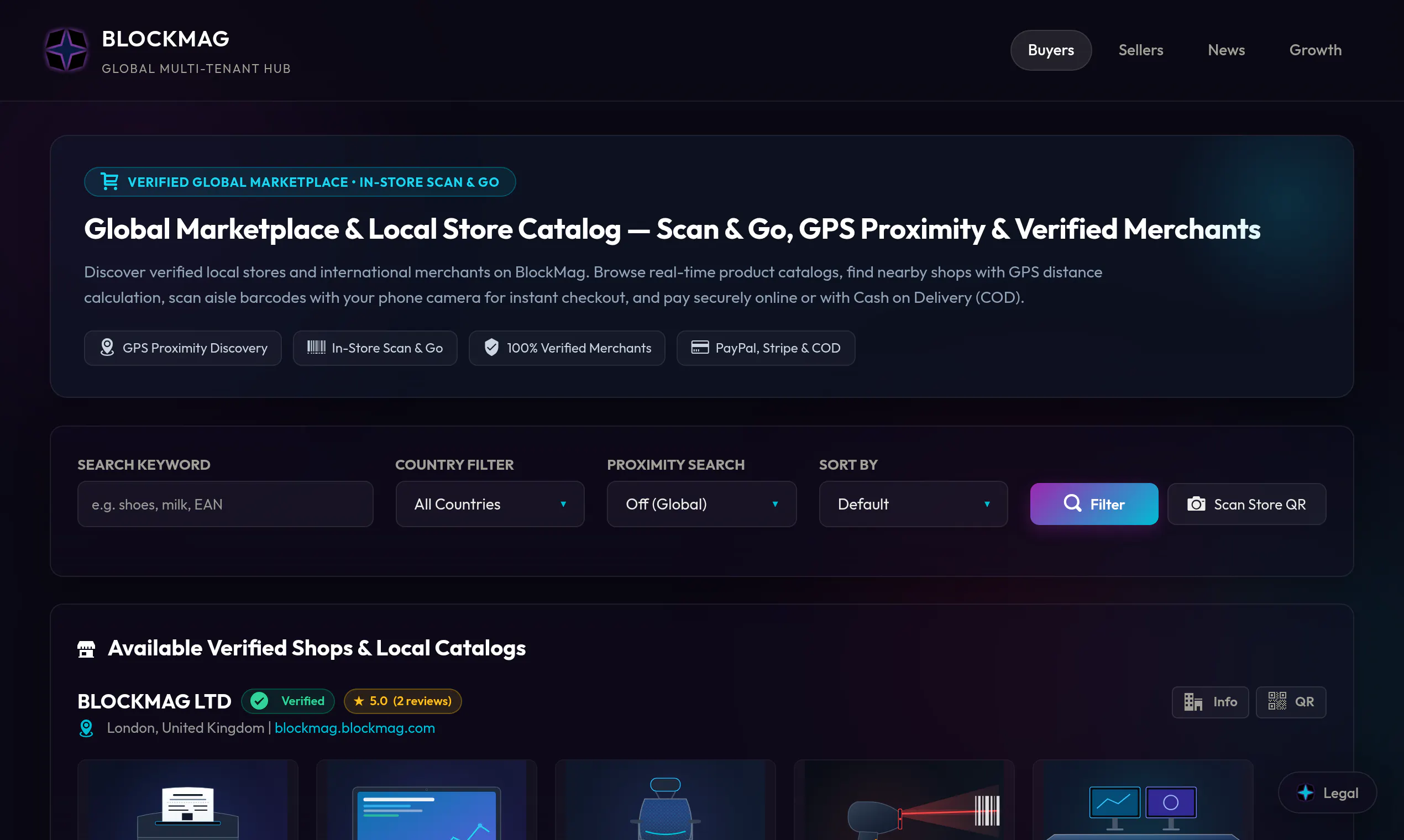
Task: Click the BLOCKMAG LTD shop name
Action: [x=154, y=702]
